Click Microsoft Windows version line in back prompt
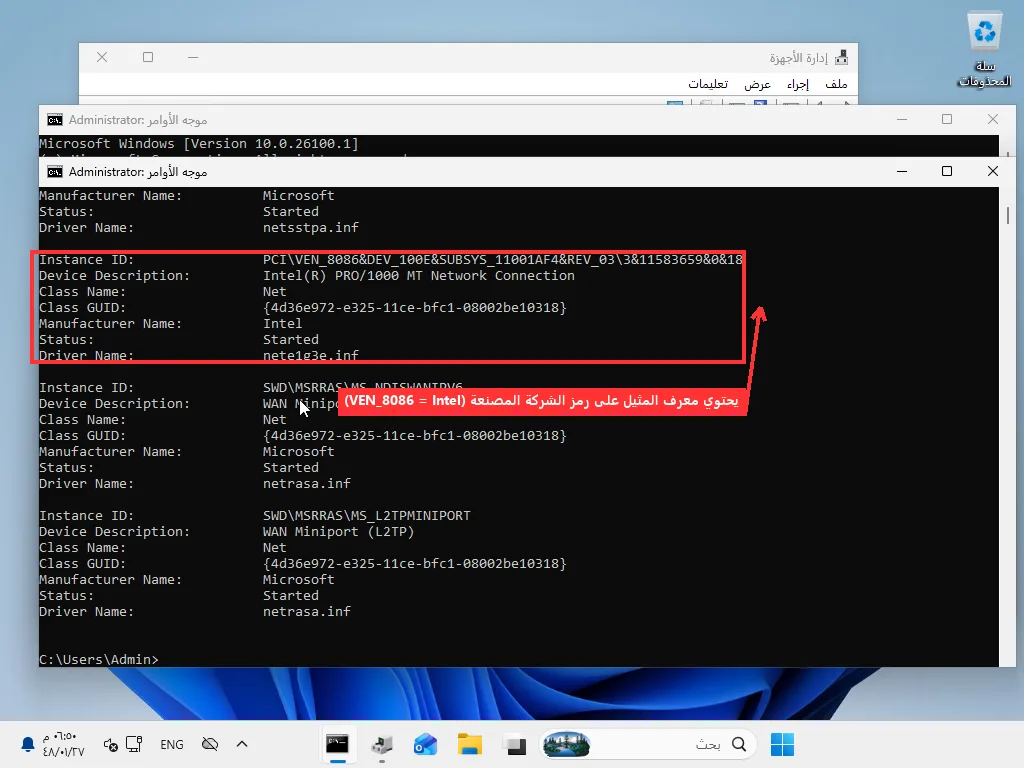The height and width of the screenshot is (768, 1024). (x=199, y=144)
